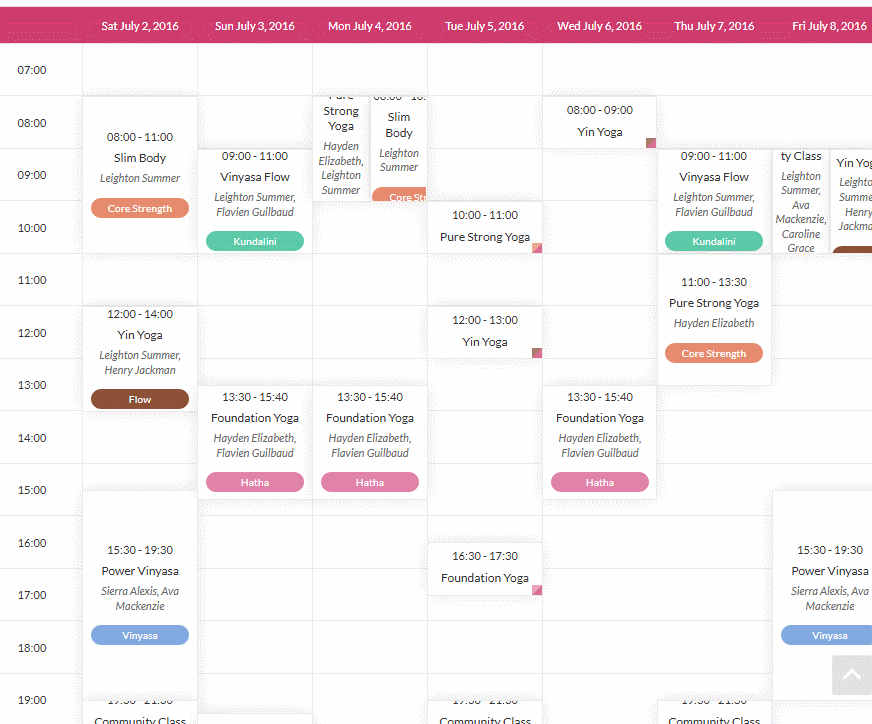This screenshot has height=724, width=872.
Task: Click the scroll-to-top arrow button
Action: [x=852, y=675]
